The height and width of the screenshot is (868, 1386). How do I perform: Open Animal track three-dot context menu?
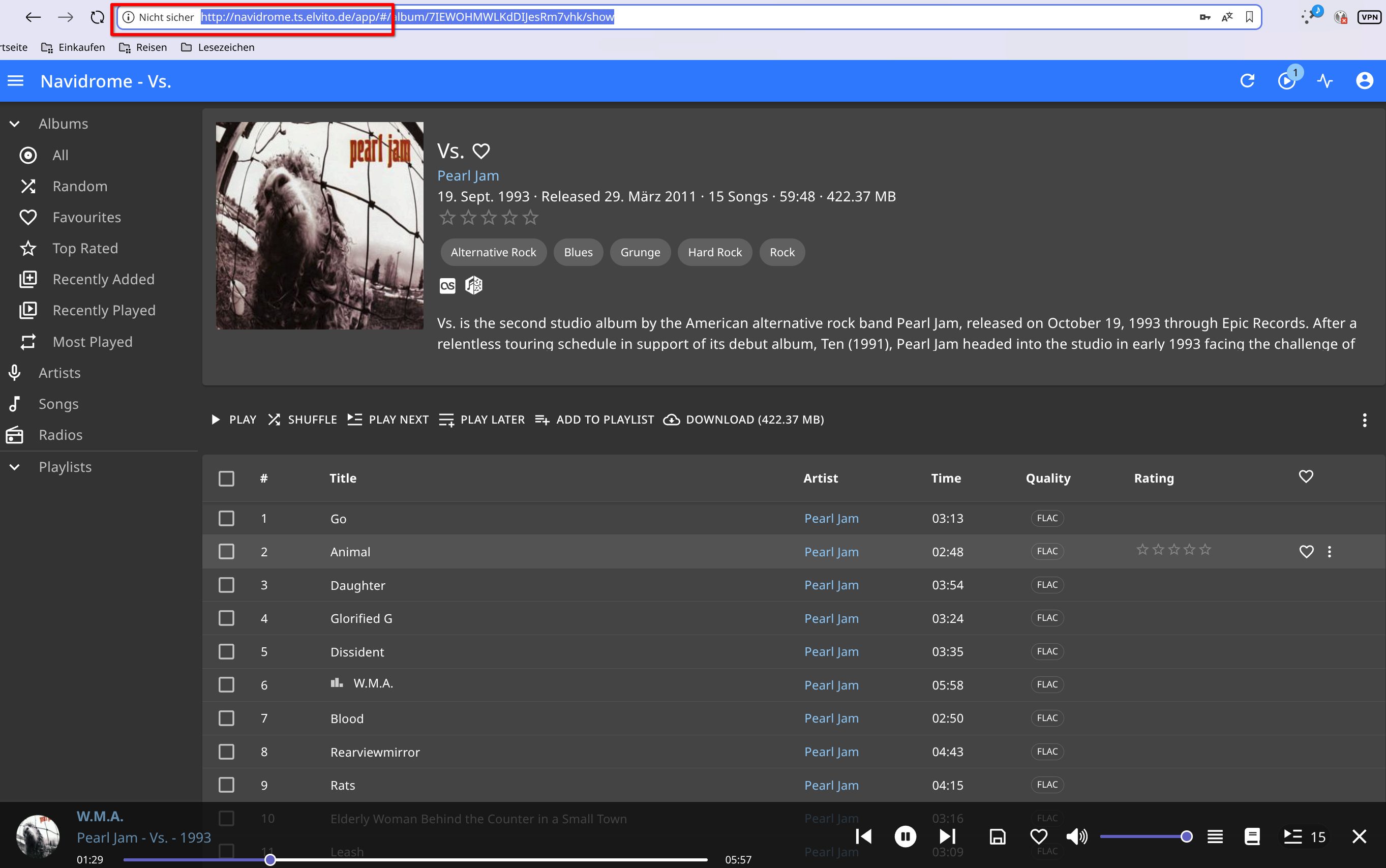[x=1329, y=552]
